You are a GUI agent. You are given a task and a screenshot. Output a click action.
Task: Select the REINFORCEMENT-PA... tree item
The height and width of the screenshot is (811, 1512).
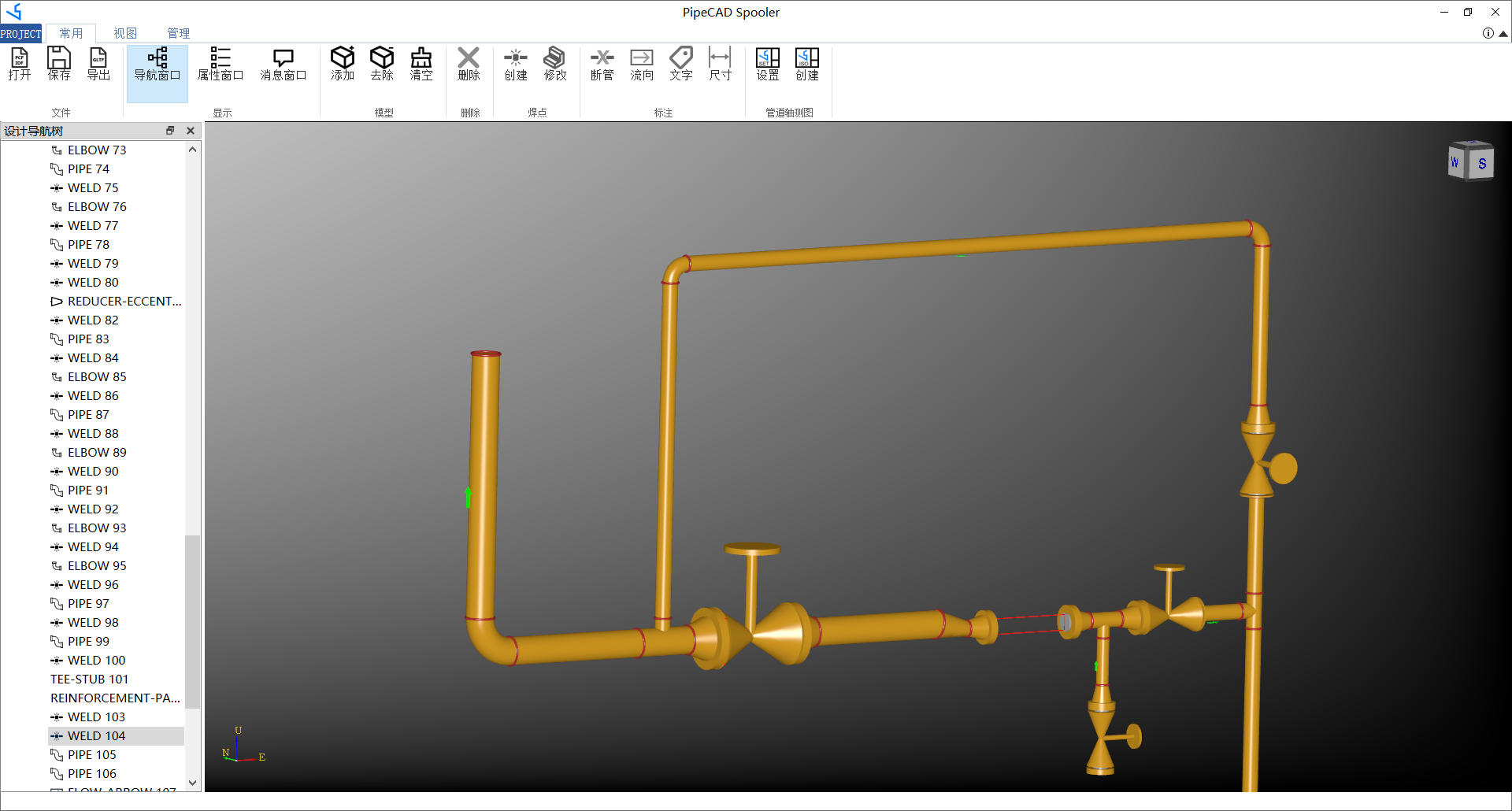point(115,698)
